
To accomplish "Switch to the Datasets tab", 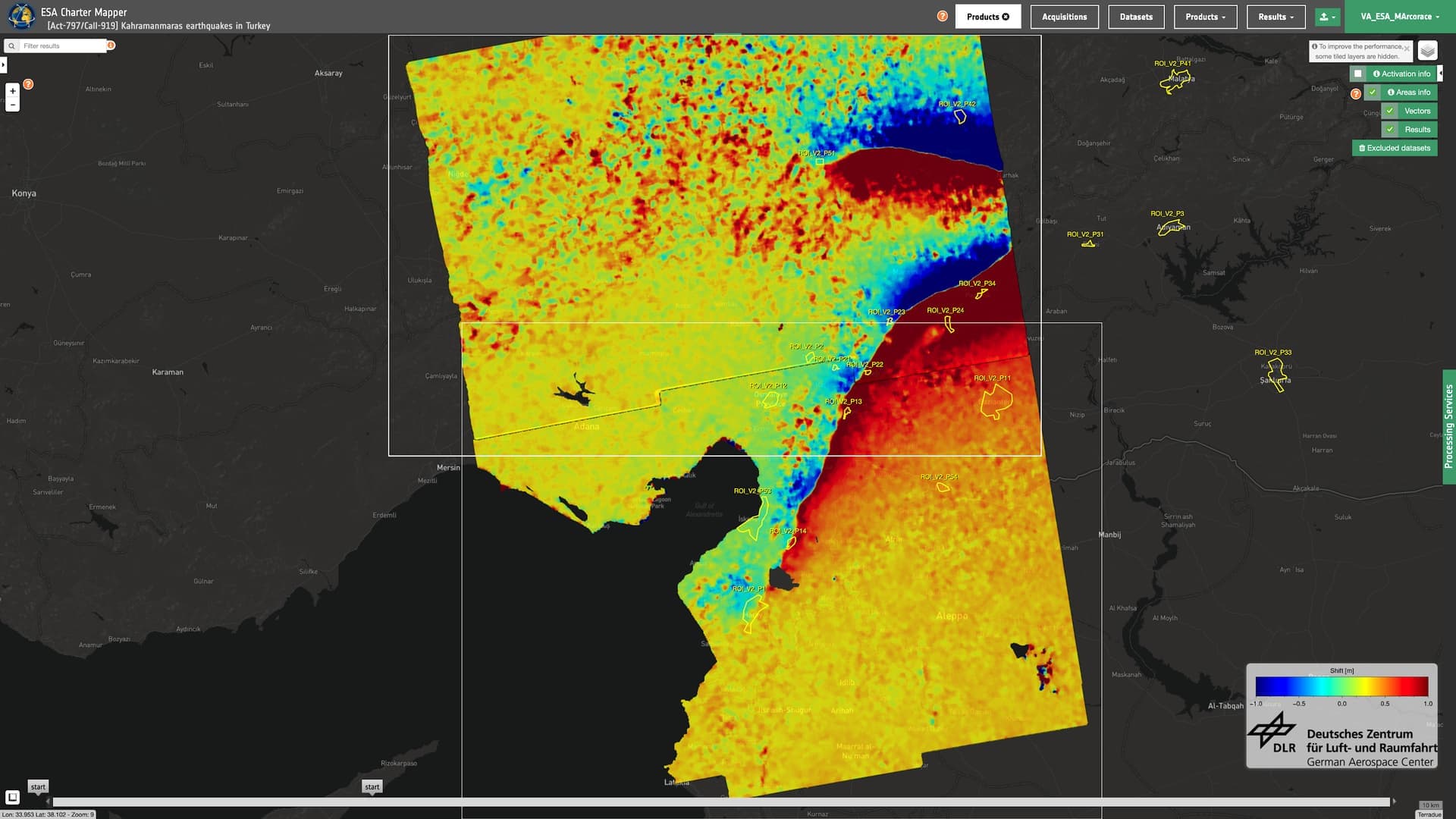I will (x=1135, y=17).
